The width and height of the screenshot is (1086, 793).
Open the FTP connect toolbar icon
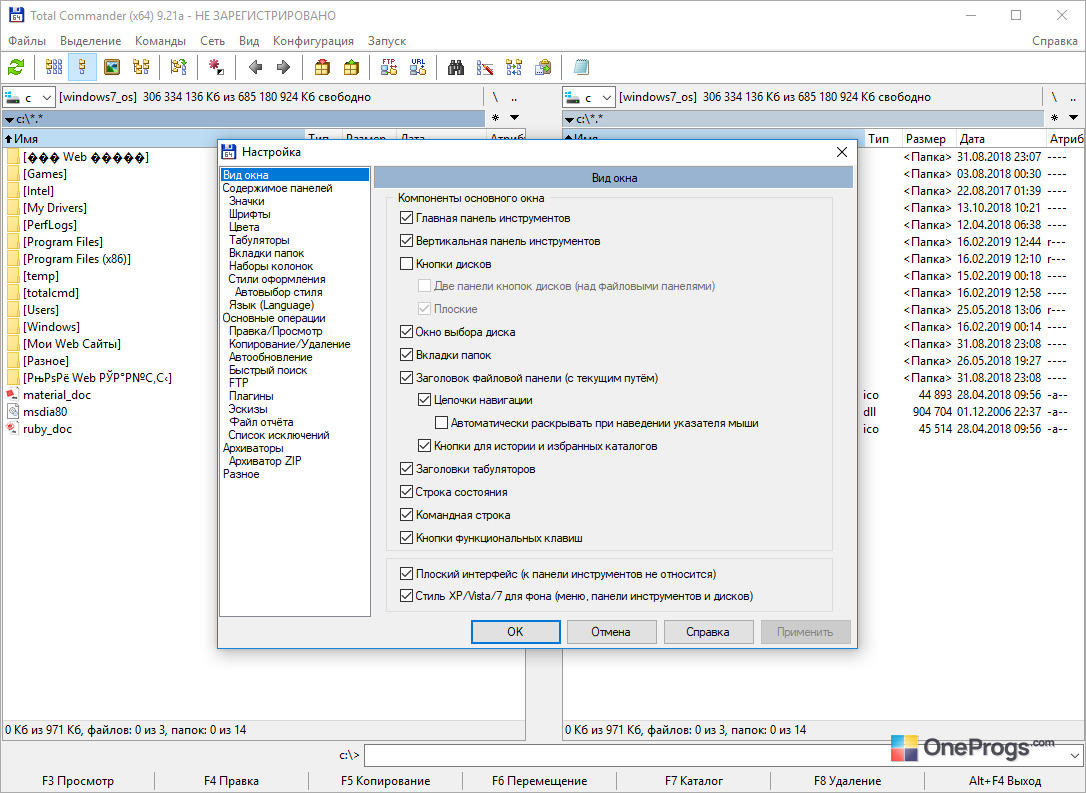coord(389,67)
